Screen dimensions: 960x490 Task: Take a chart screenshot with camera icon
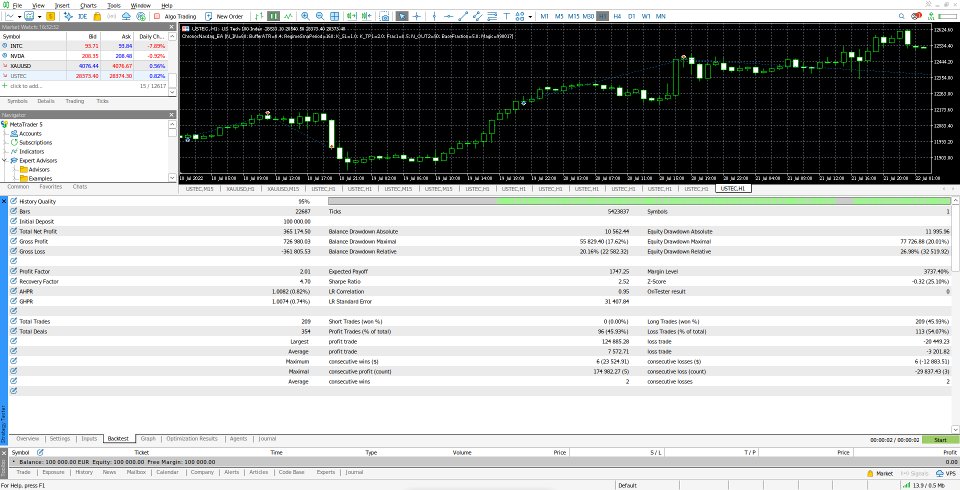(384, 17)
